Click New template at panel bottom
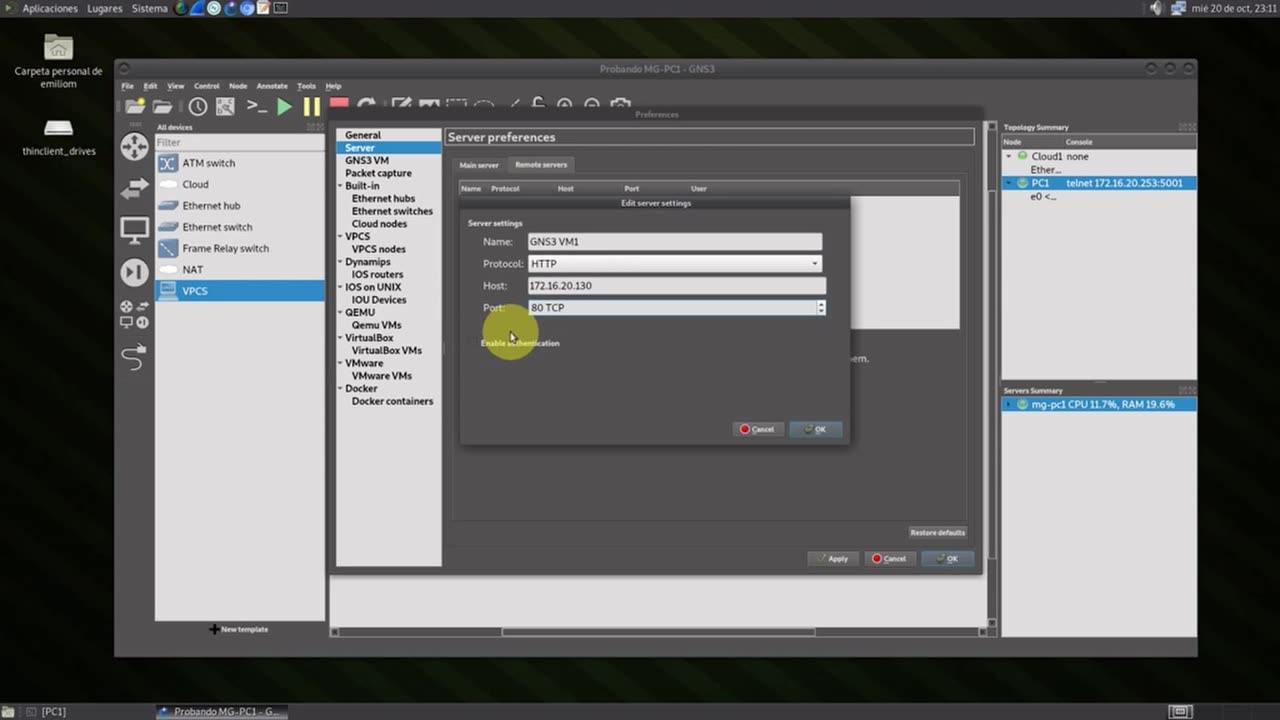The width and height of the screenshot is (1280, 720). coord(240,629)
